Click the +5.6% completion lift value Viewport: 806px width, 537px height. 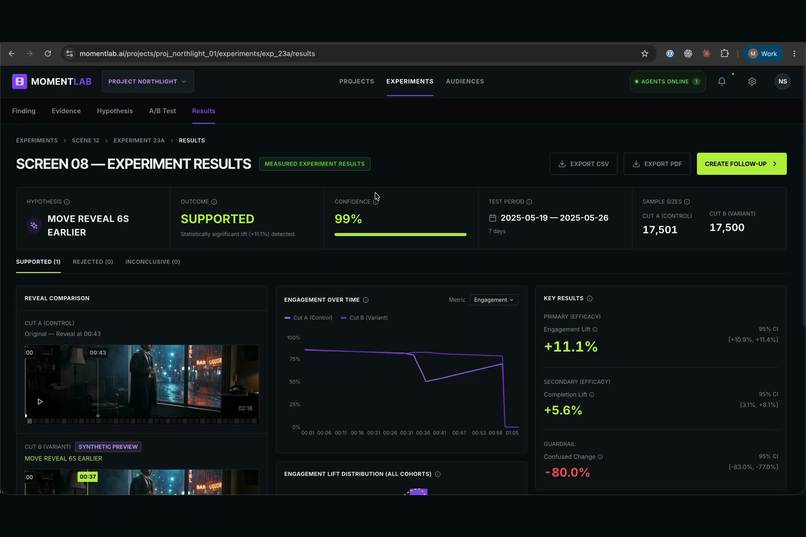[563, 410]
